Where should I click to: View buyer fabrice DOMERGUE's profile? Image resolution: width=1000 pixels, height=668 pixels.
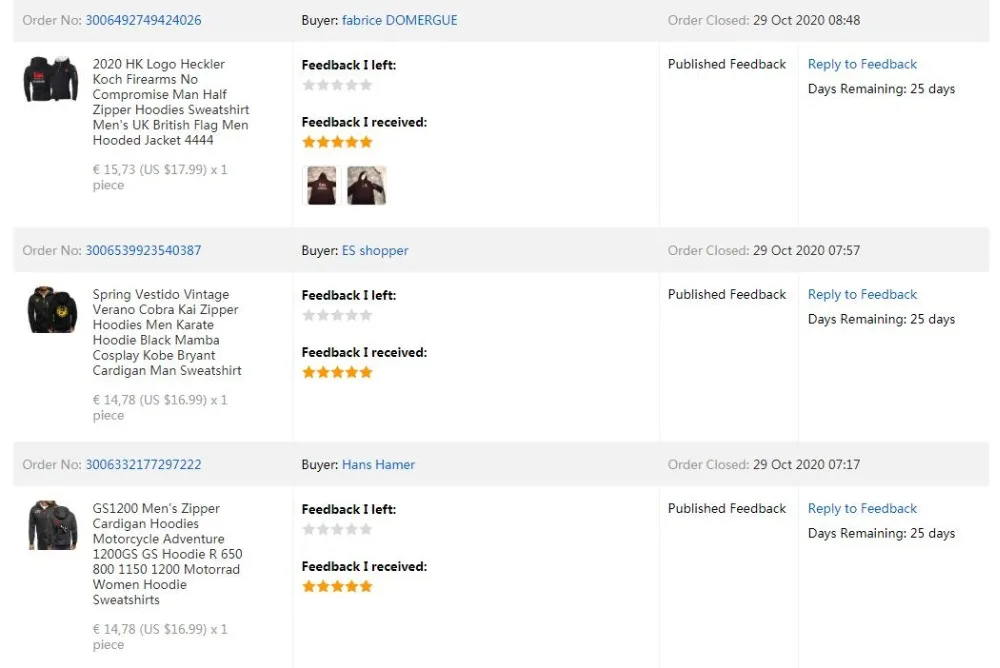click(x=399, y=20)
